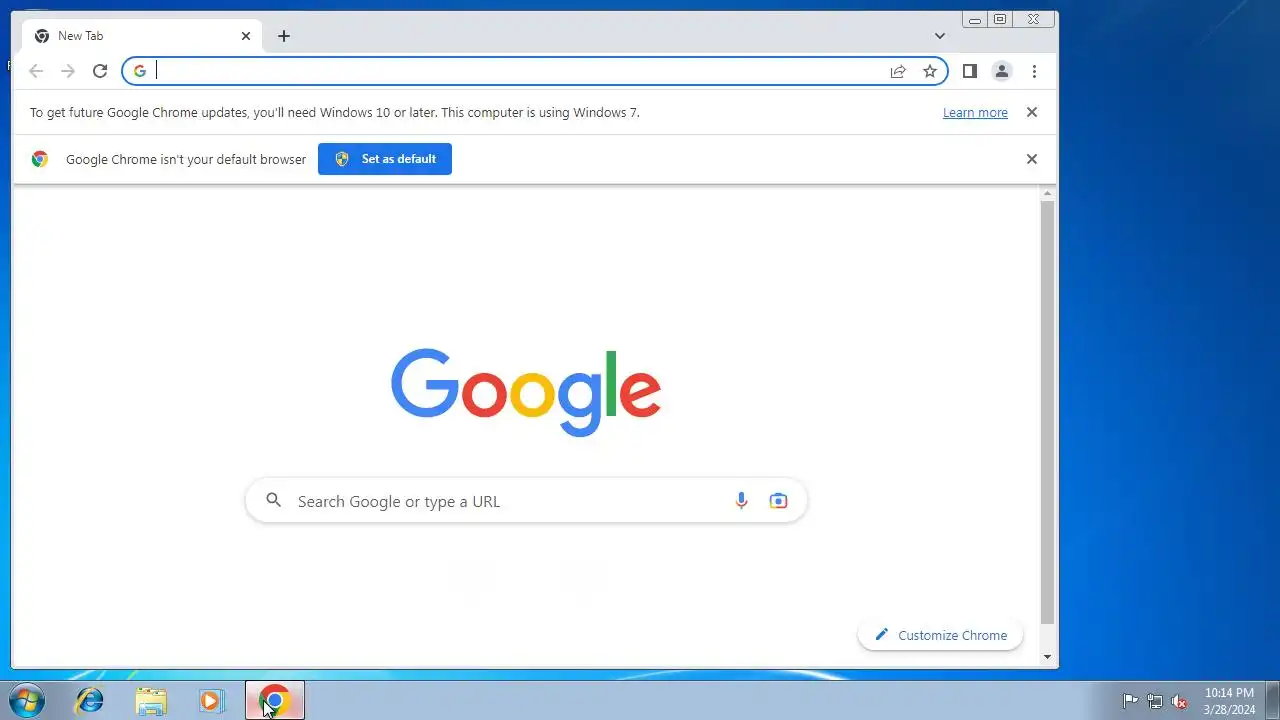
Task: Click the browser back arrow
Action: point(36,71)
